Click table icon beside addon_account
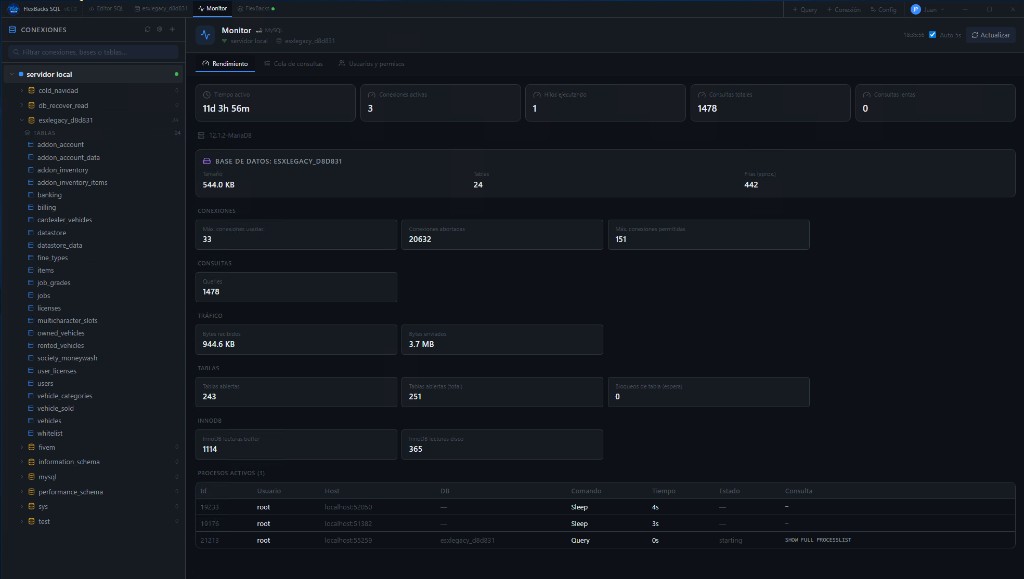 click(31, 144)
